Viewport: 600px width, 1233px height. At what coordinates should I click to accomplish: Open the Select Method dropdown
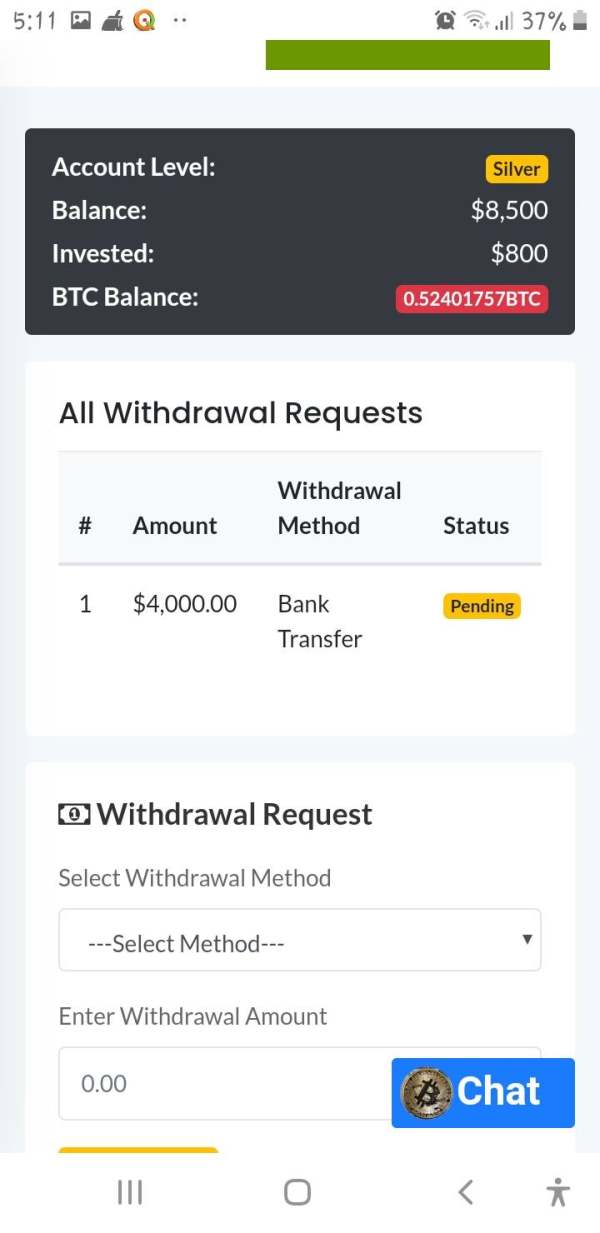(300, 940)
